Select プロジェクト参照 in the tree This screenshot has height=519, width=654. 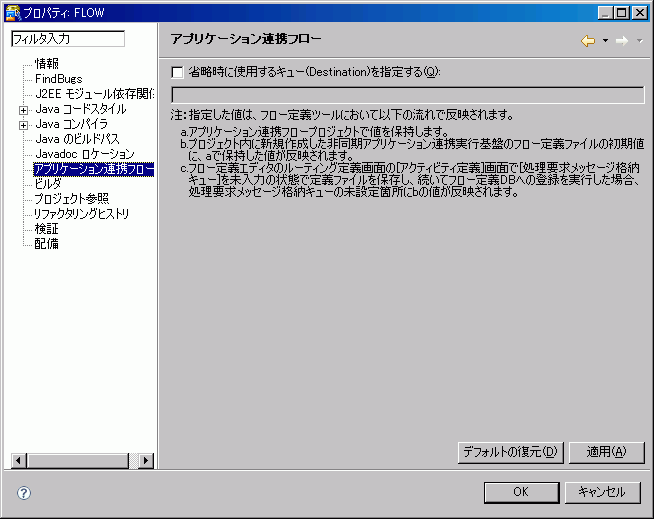point(72,199)
